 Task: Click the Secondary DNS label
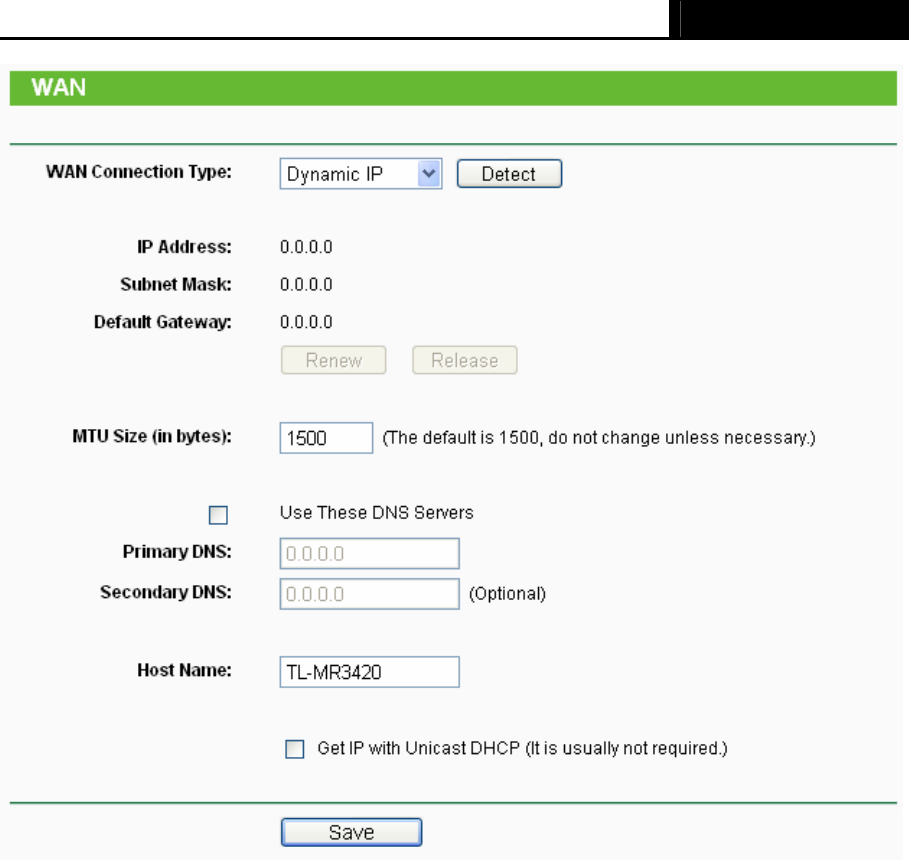pos(166,592)
